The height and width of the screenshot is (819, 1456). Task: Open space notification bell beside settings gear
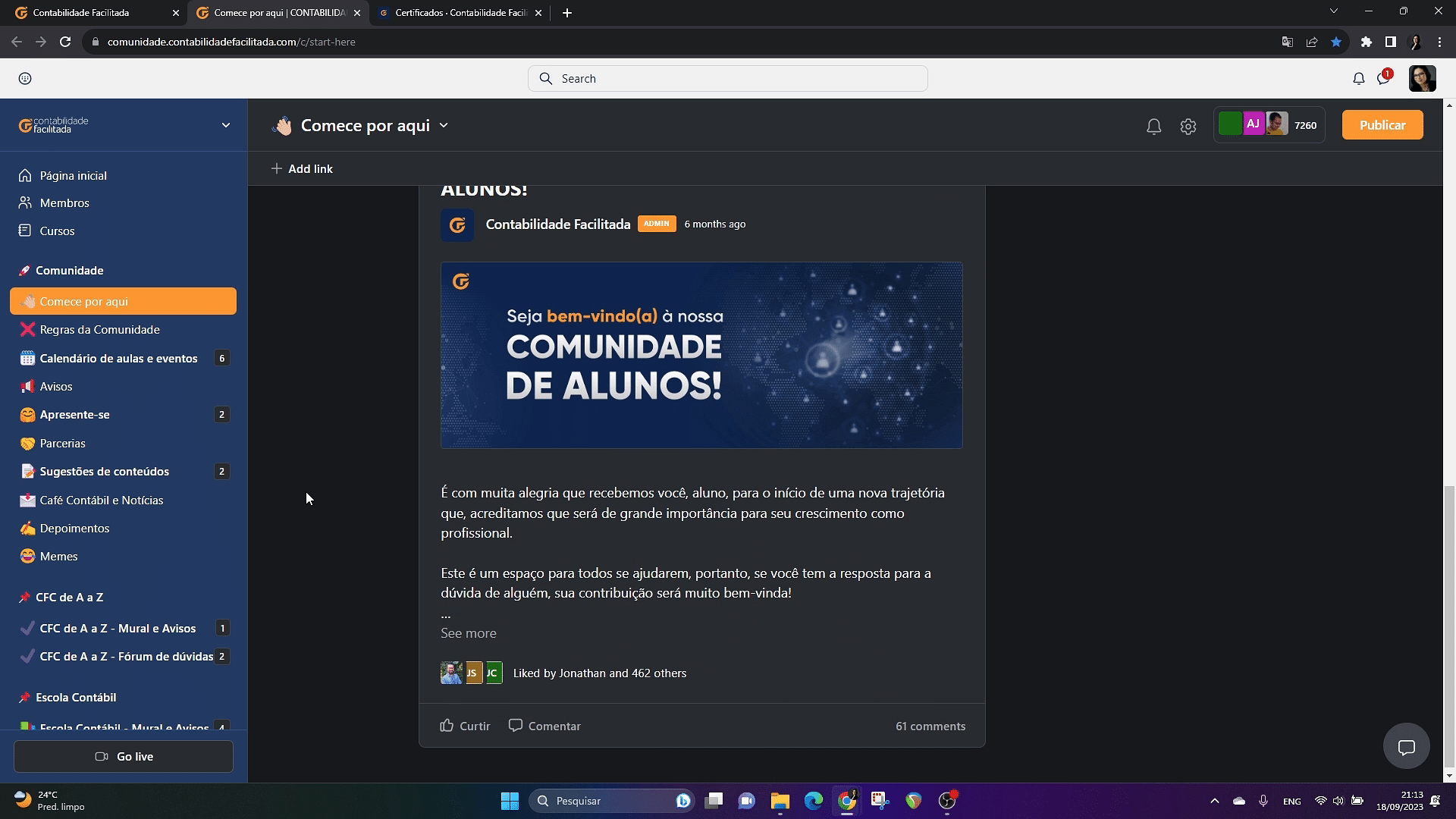(x=1153, y=126)
